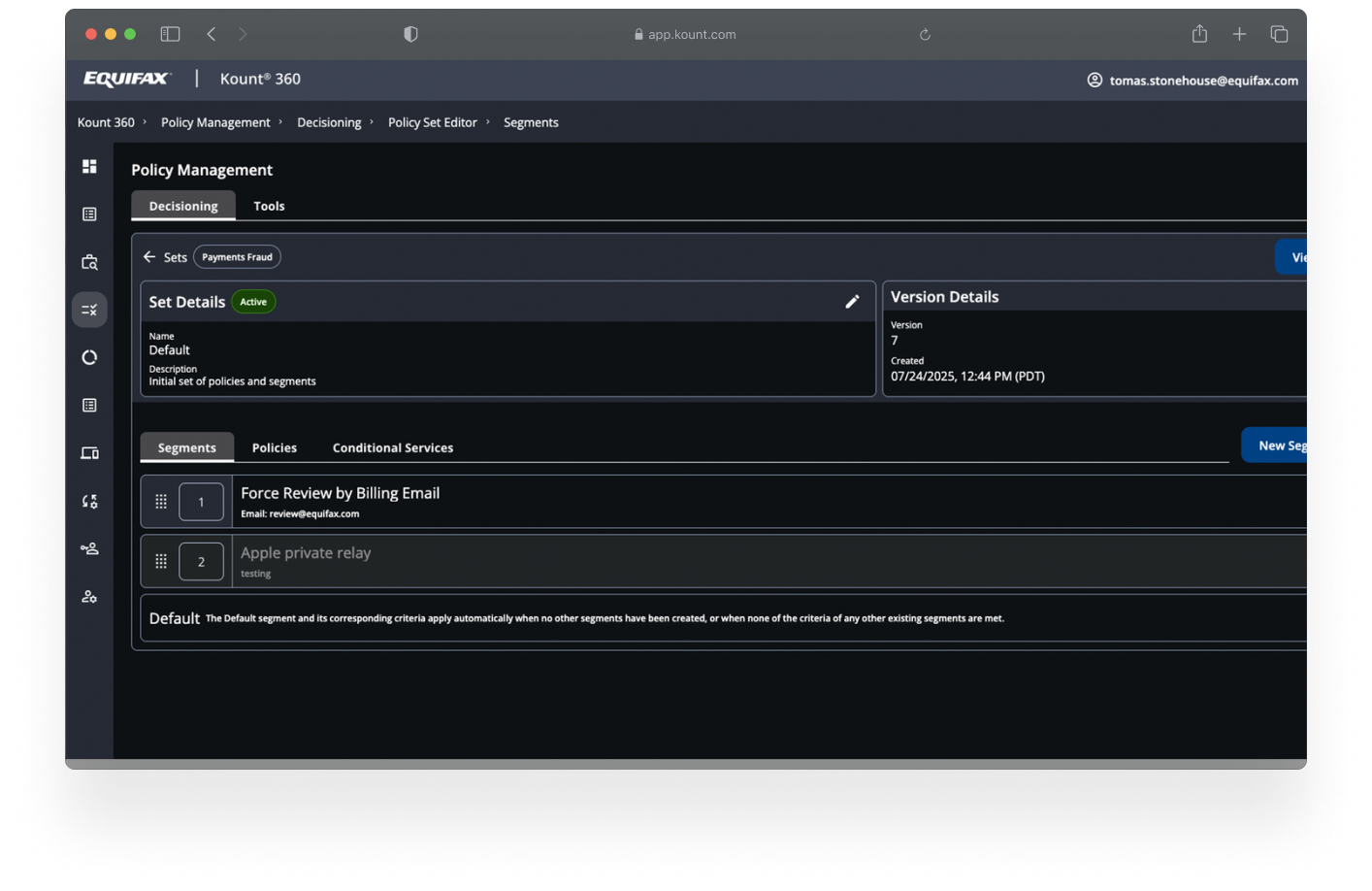Image resolution: width=1372 pixels, height=891 pixels.
Task: Open the Conditional Services tab
Action: tap(393, 447)
